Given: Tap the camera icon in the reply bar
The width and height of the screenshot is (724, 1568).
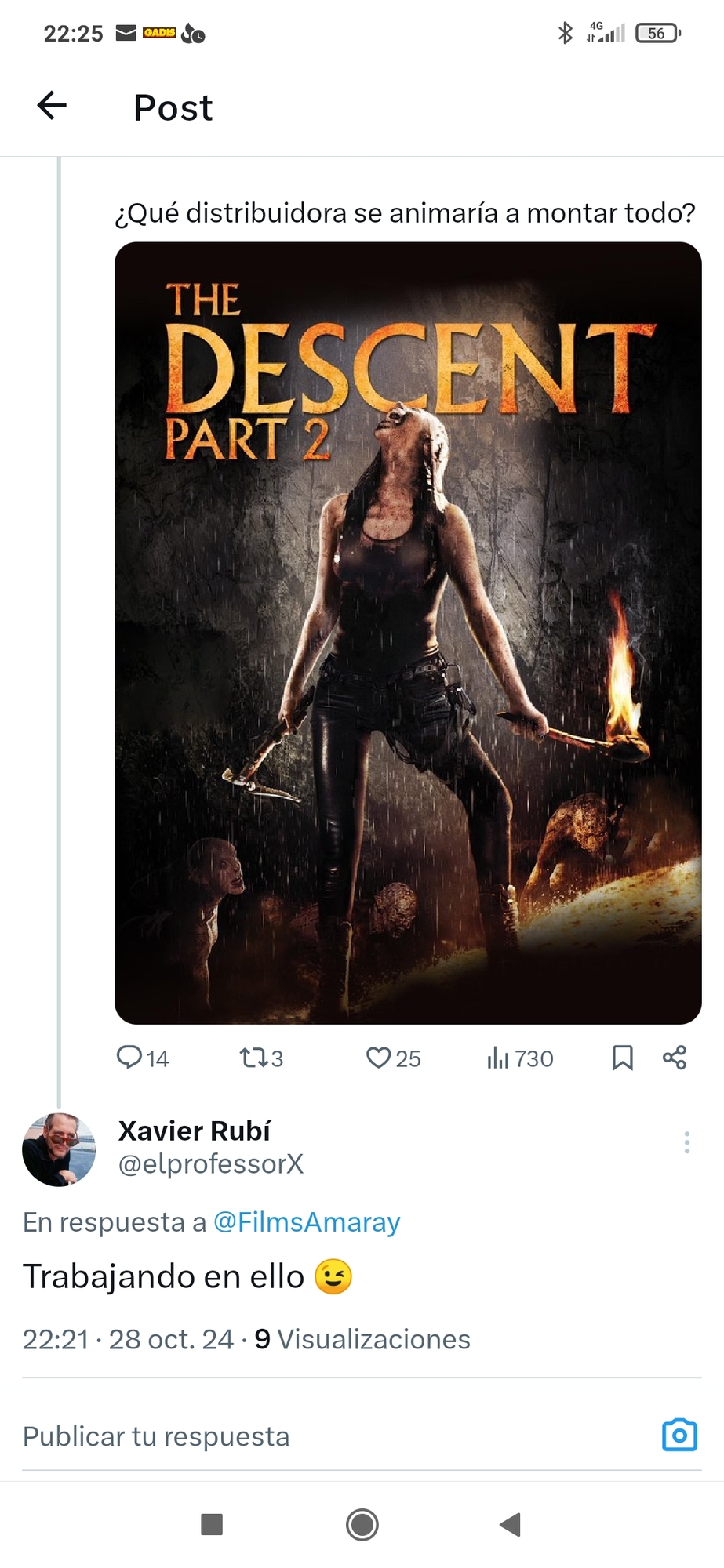Looking at the screenshot, I should (679, 1436).
